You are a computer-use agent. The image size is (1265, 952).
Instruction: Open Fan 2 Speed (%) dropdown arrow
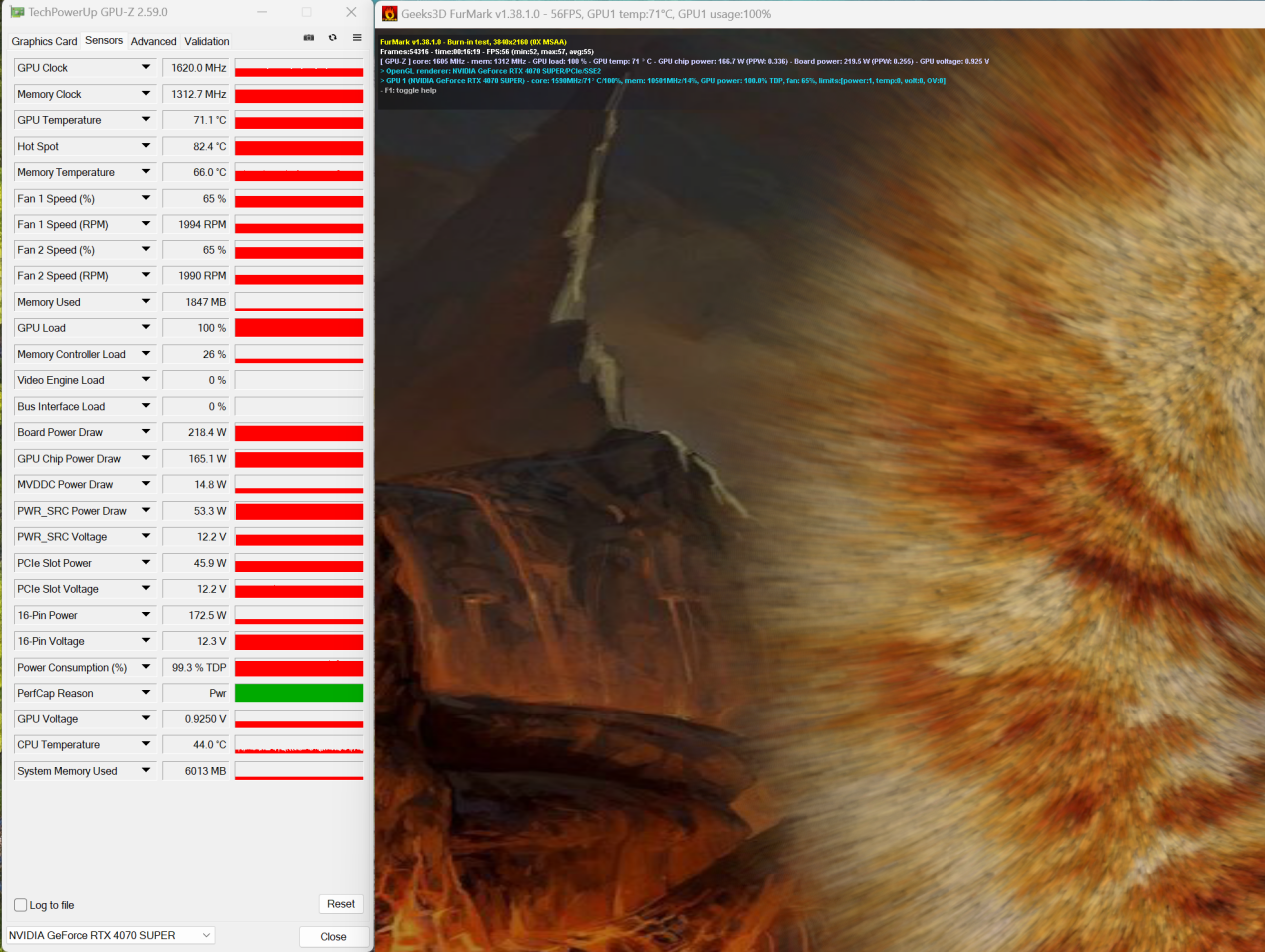click(x=146, y=250)
